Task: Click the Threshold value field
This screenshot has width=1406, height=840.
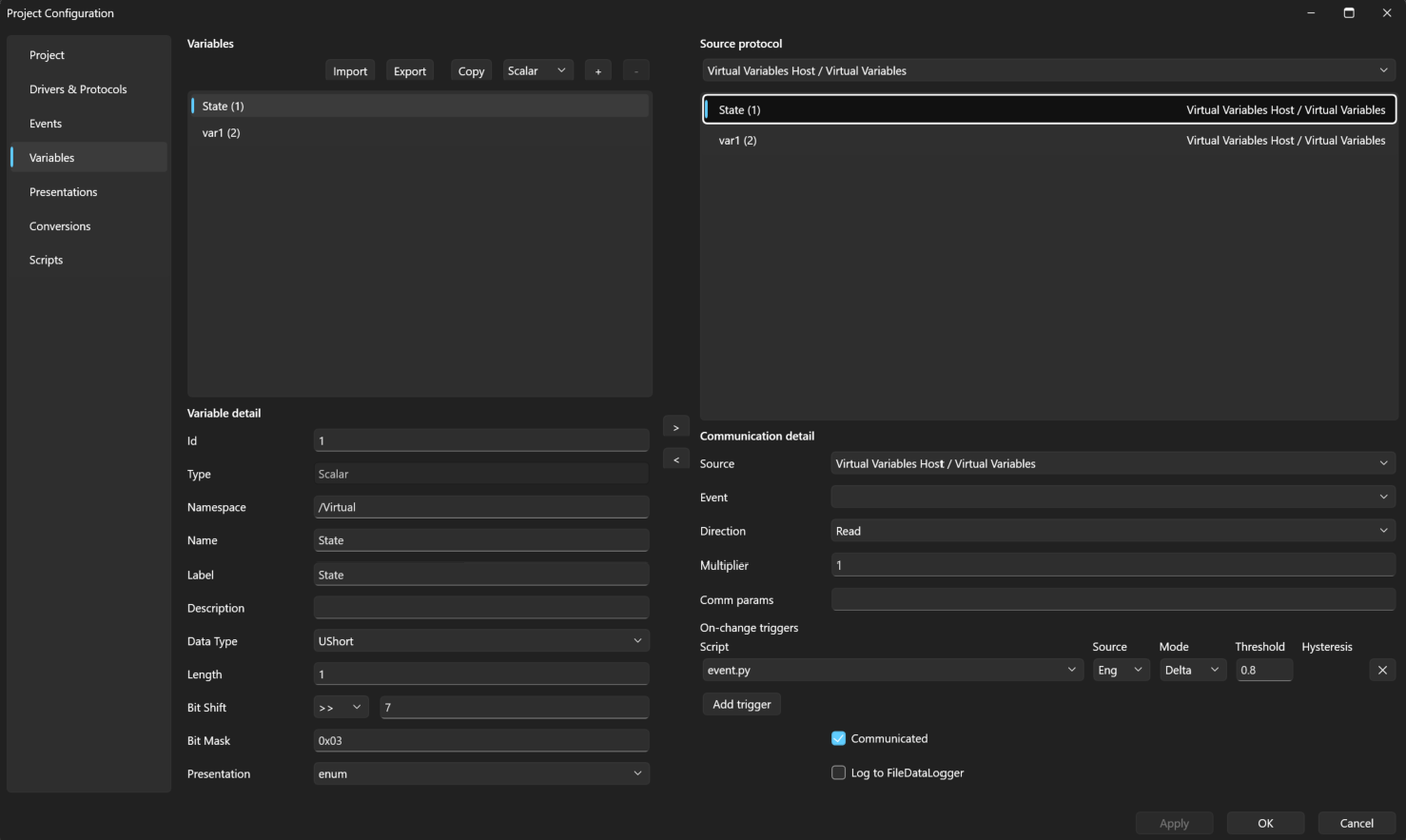Action: point(1263,671)
